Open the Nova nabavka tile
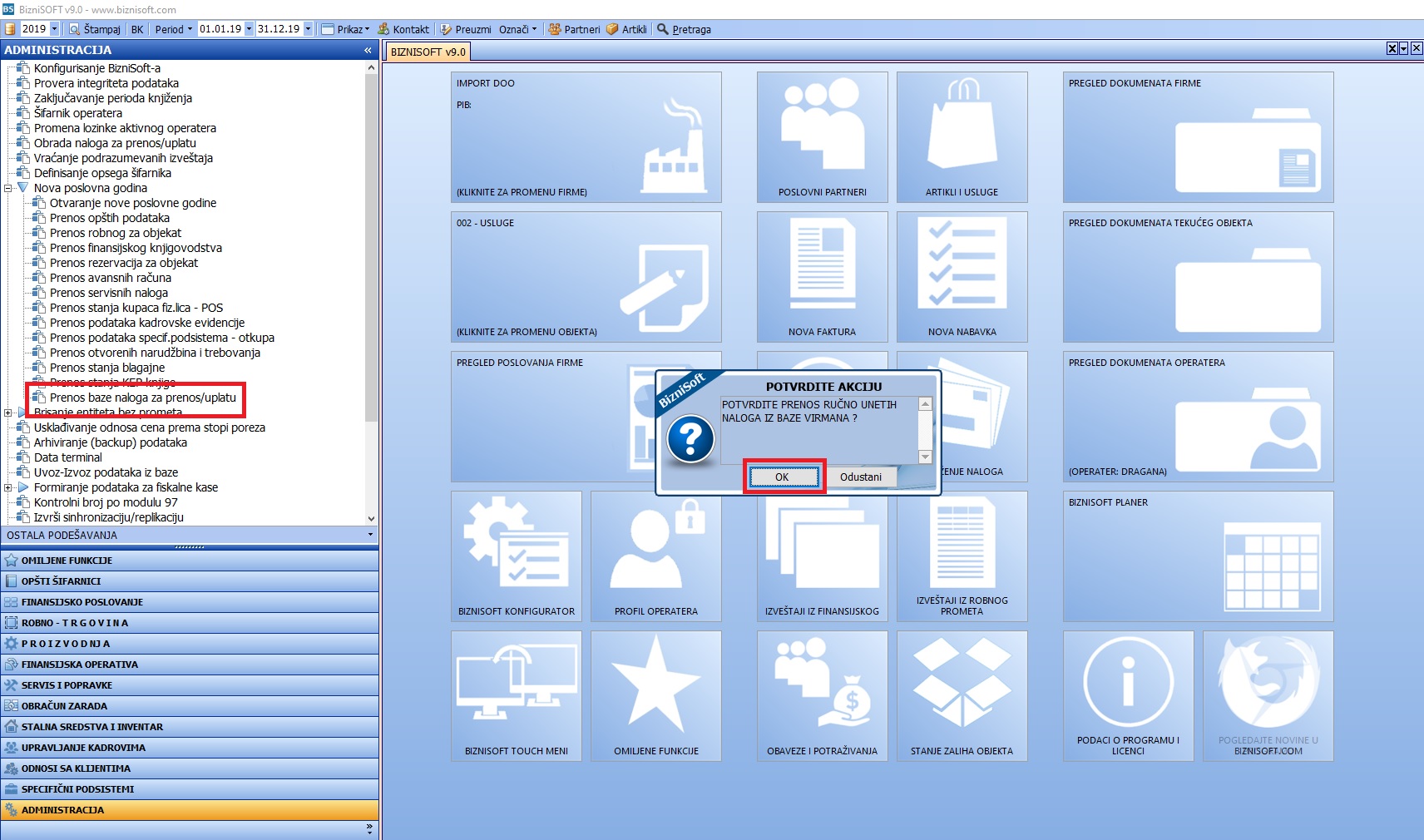Screen dimensions: 1424x840 coord(962,277)
